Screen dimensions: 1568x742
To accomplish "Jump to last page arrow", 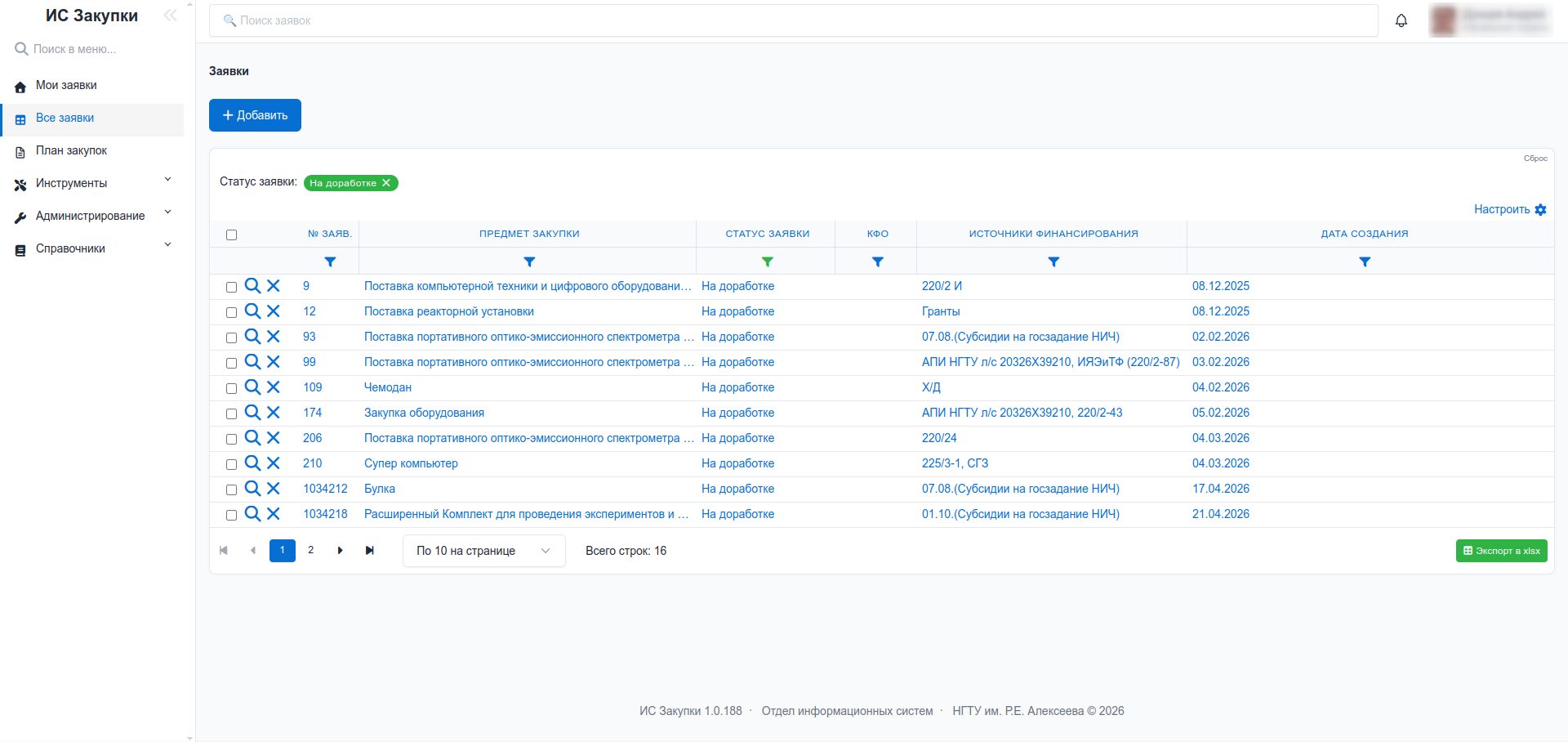I will [370, 551].
